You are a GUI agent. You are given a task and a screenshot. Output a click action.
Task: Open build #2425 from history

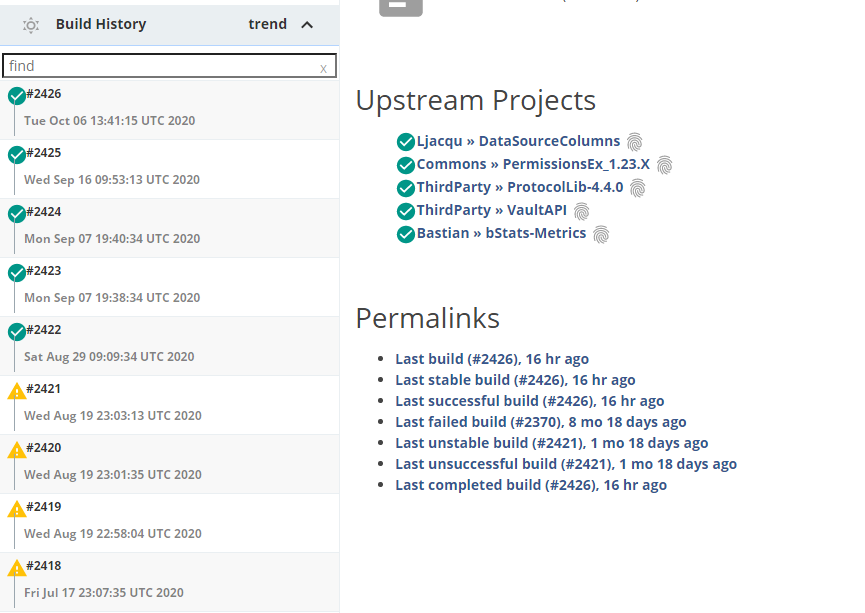point(44,153)
